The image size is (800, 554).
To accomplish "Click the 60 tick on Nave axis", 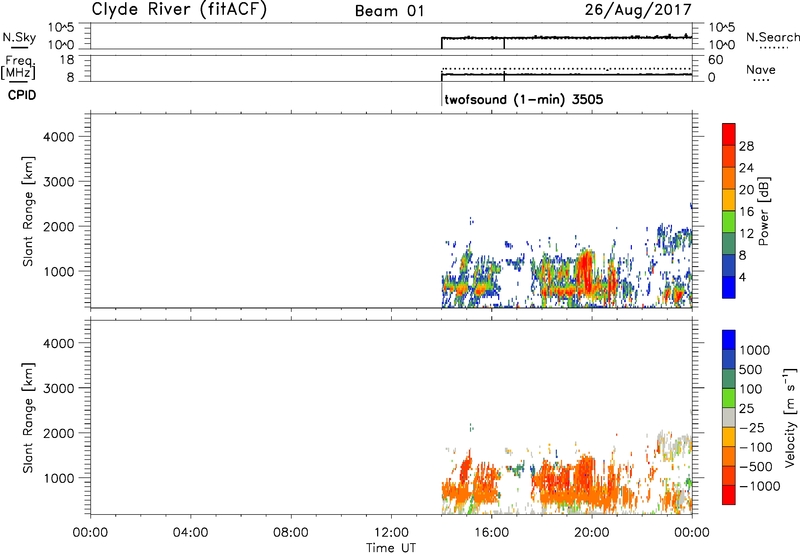I will click(715, 60).
